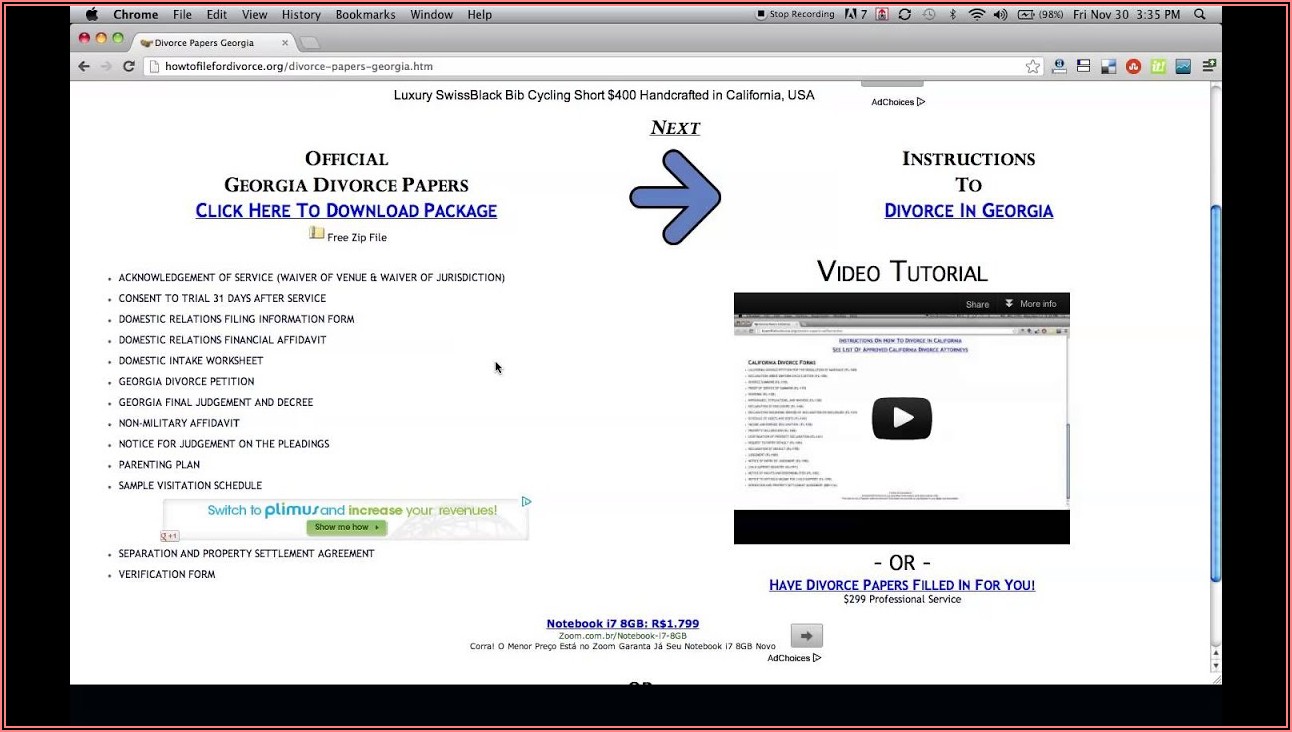This screenshot has height=732, width=1292.
Task: Click Domestic Relations Filing Information Form item
Action: (x=236, y=319)
